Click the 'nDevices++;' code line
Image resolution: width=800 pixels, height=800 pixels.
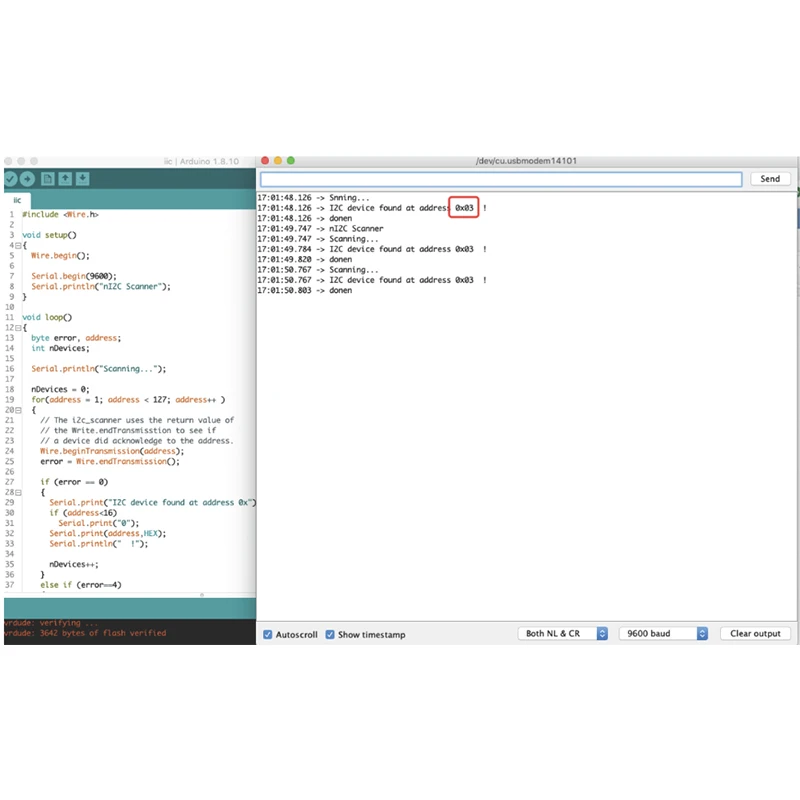click(73, 564)
